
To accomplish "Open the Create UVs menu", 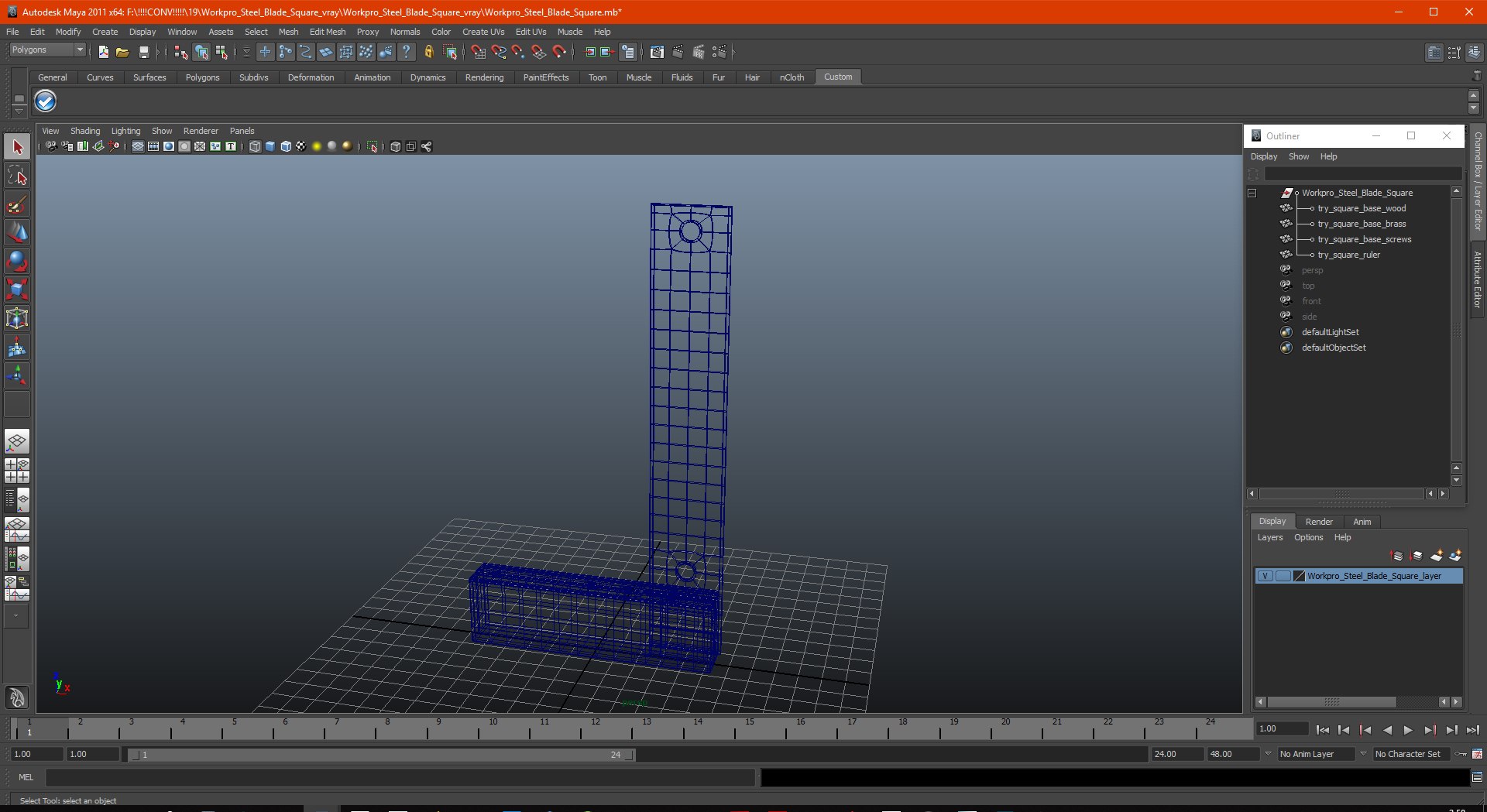I will click(483, 32).
